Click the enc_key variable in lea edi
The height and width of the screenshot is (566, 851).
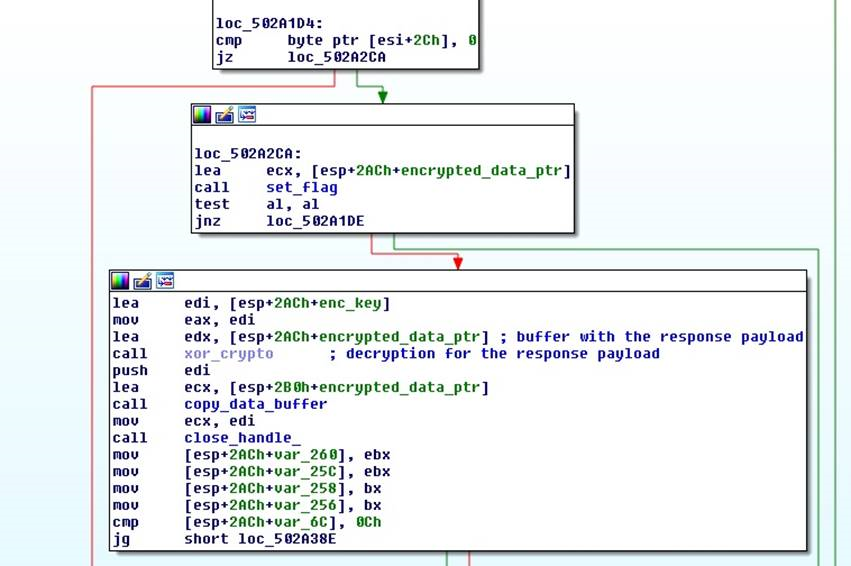pyautogui.click(x=359, y=303)
